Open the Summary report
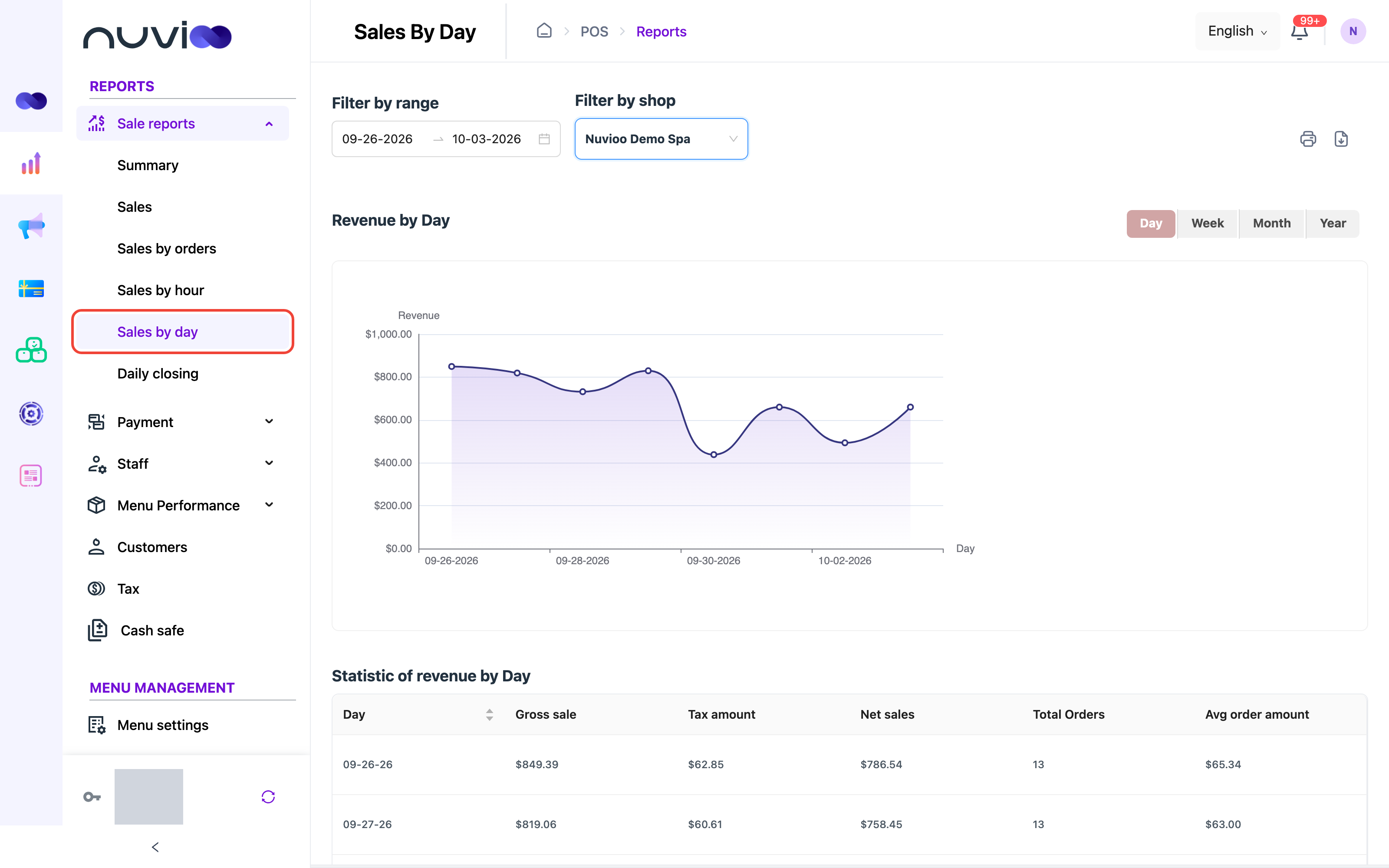Viewport: 1389px width, 868px height. tap(148, 165)
